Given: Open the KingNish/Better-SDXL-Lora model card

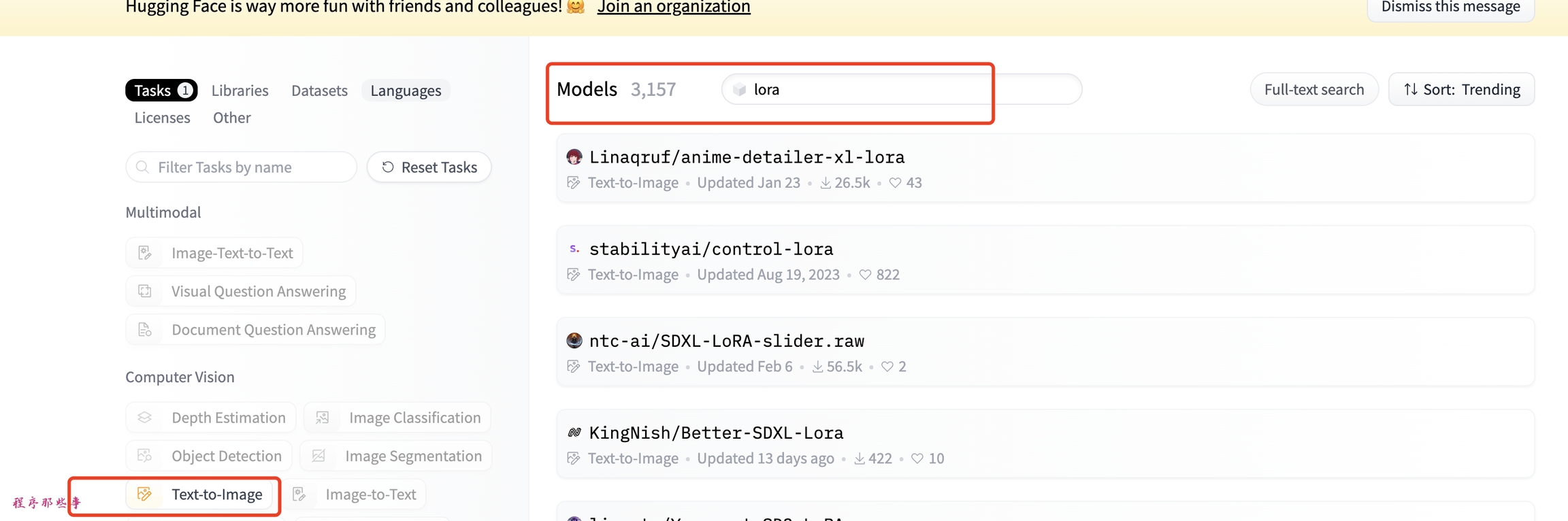Looking at the screenshot, I should click(x=716, y=433).
